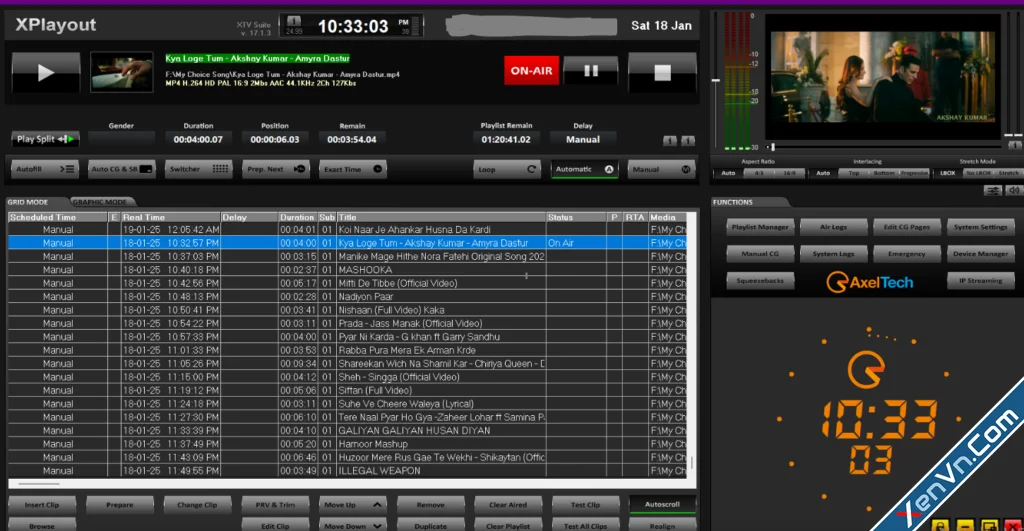The image size is (1024, 531).
Task: Click the red ON-AIR indicator button
Action: (532, 71)
